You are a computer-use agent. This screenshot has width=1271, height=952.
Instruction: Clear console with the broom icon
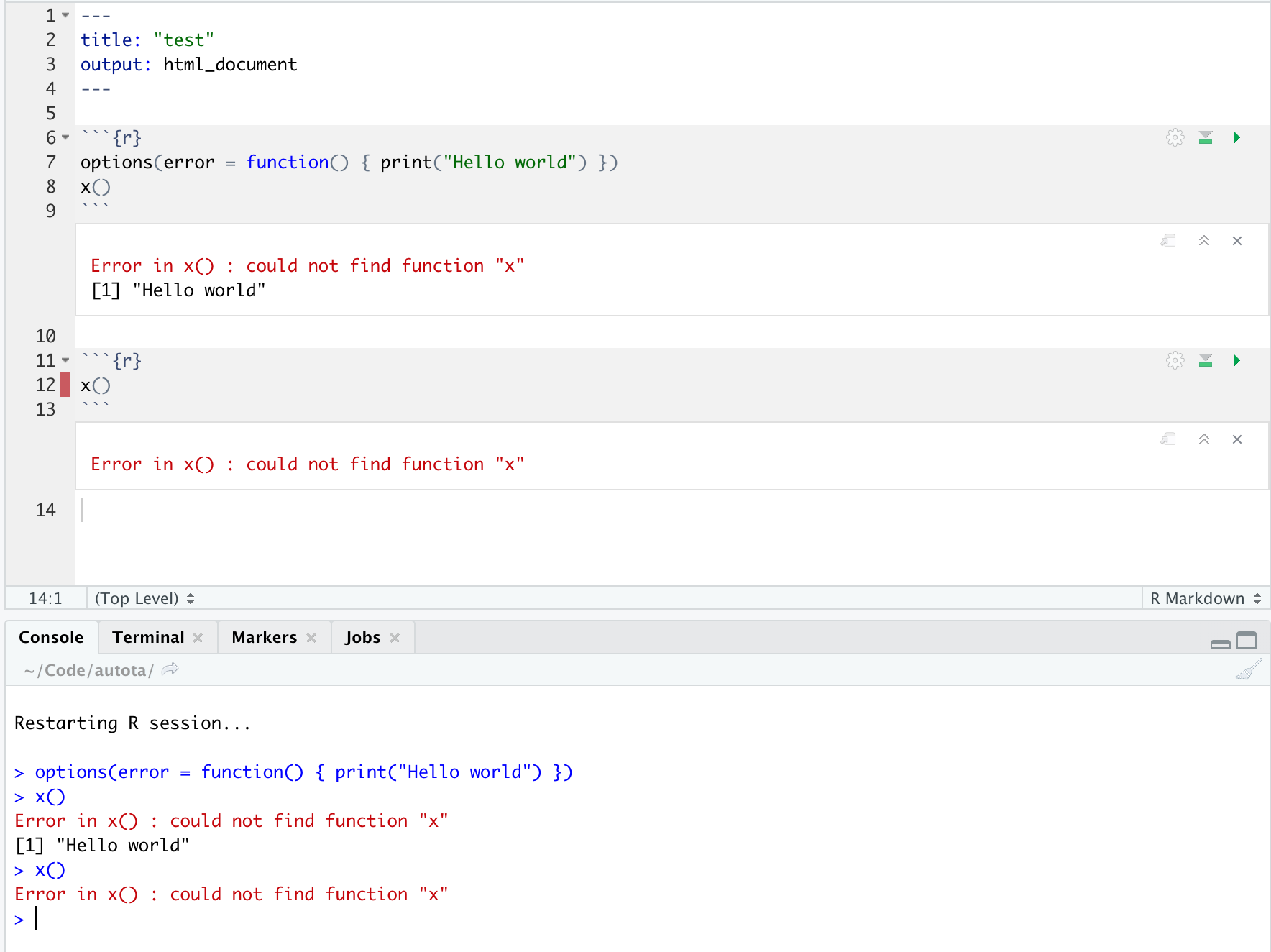(x=1249, y=670)
